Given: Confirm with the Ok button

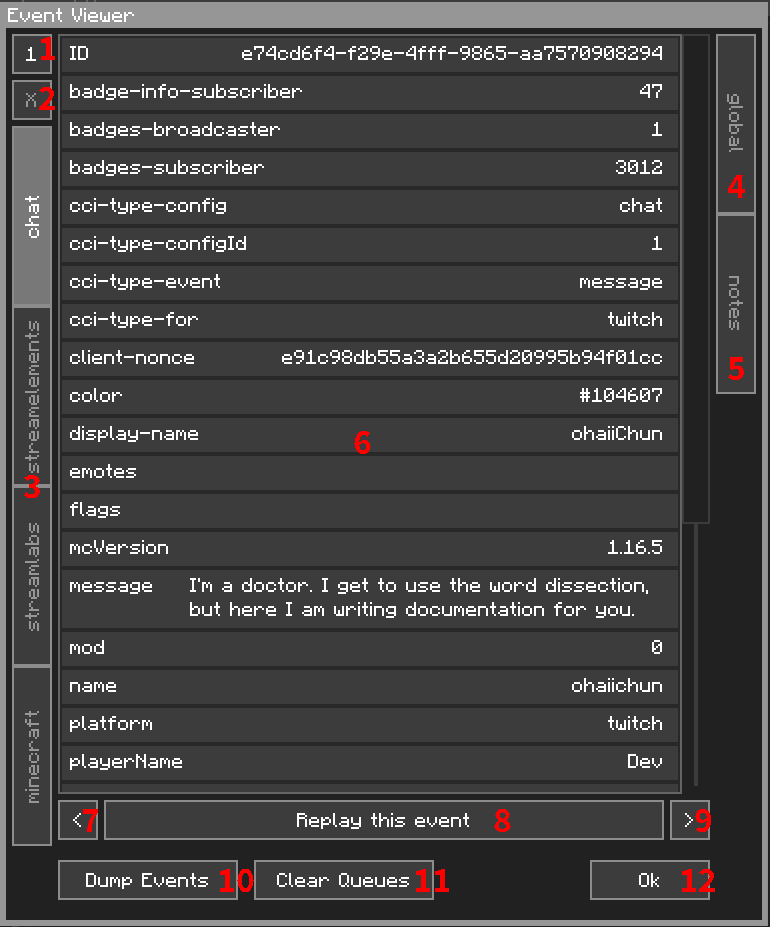Looking at the screenshot, I should [650, 880].
